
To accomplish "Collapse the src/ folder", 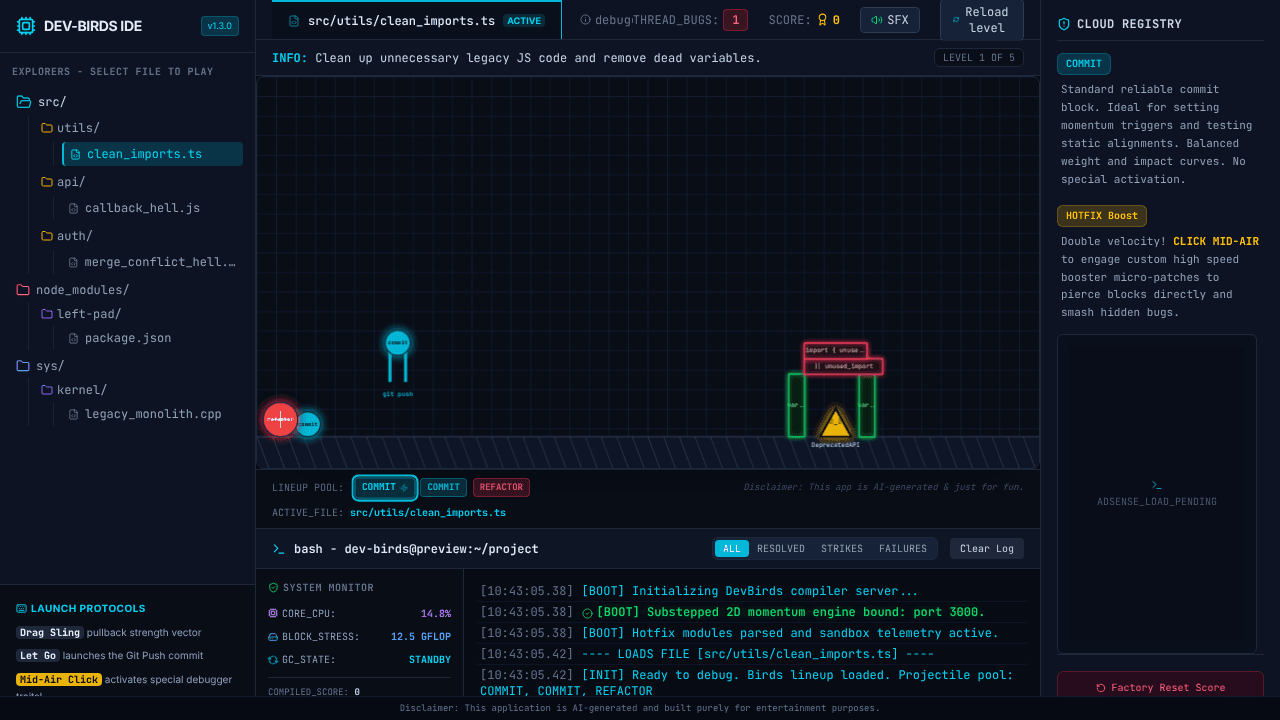I will click(40, 102).
